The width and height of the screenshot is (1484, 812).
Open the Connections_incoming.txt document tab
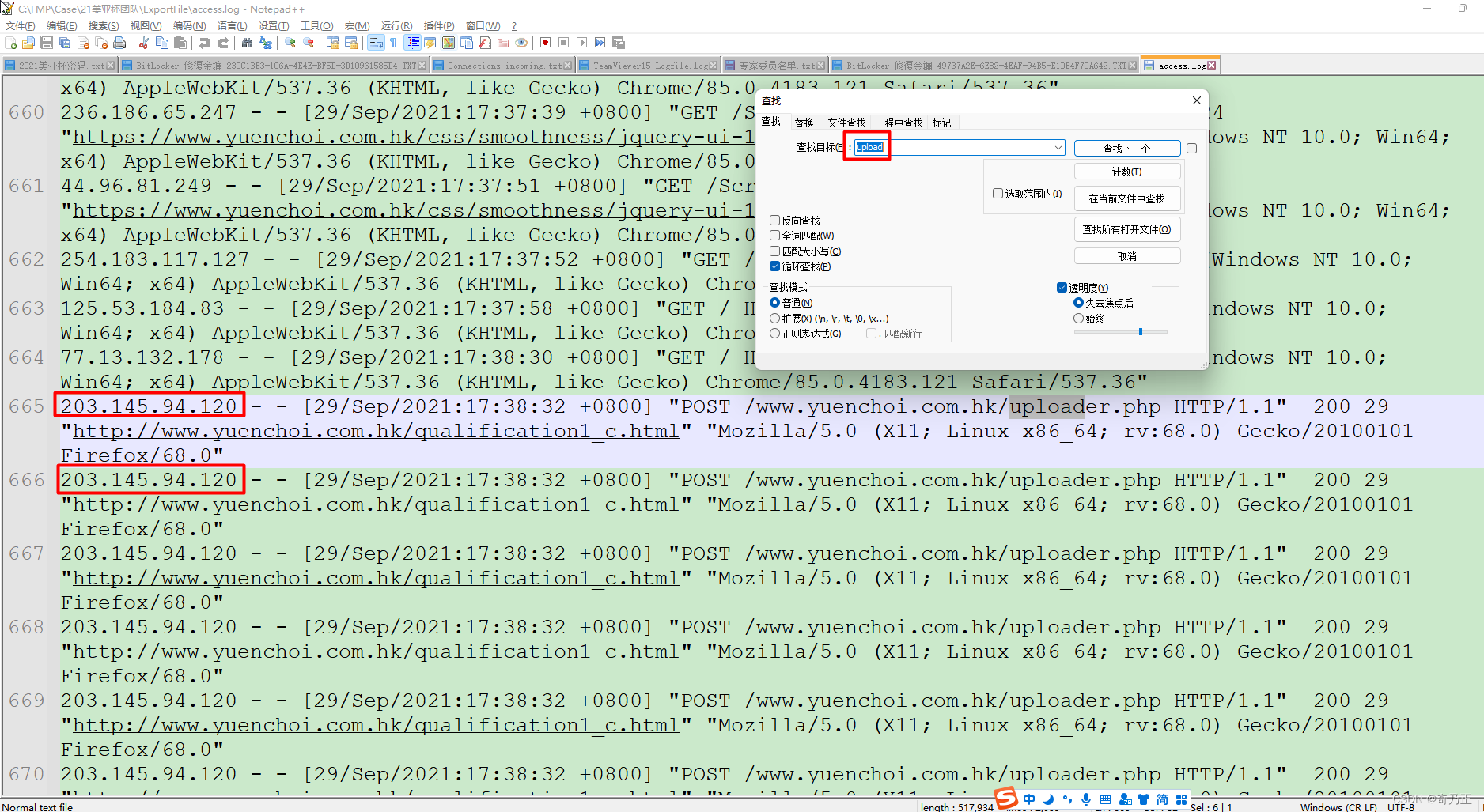pos(504,66)
